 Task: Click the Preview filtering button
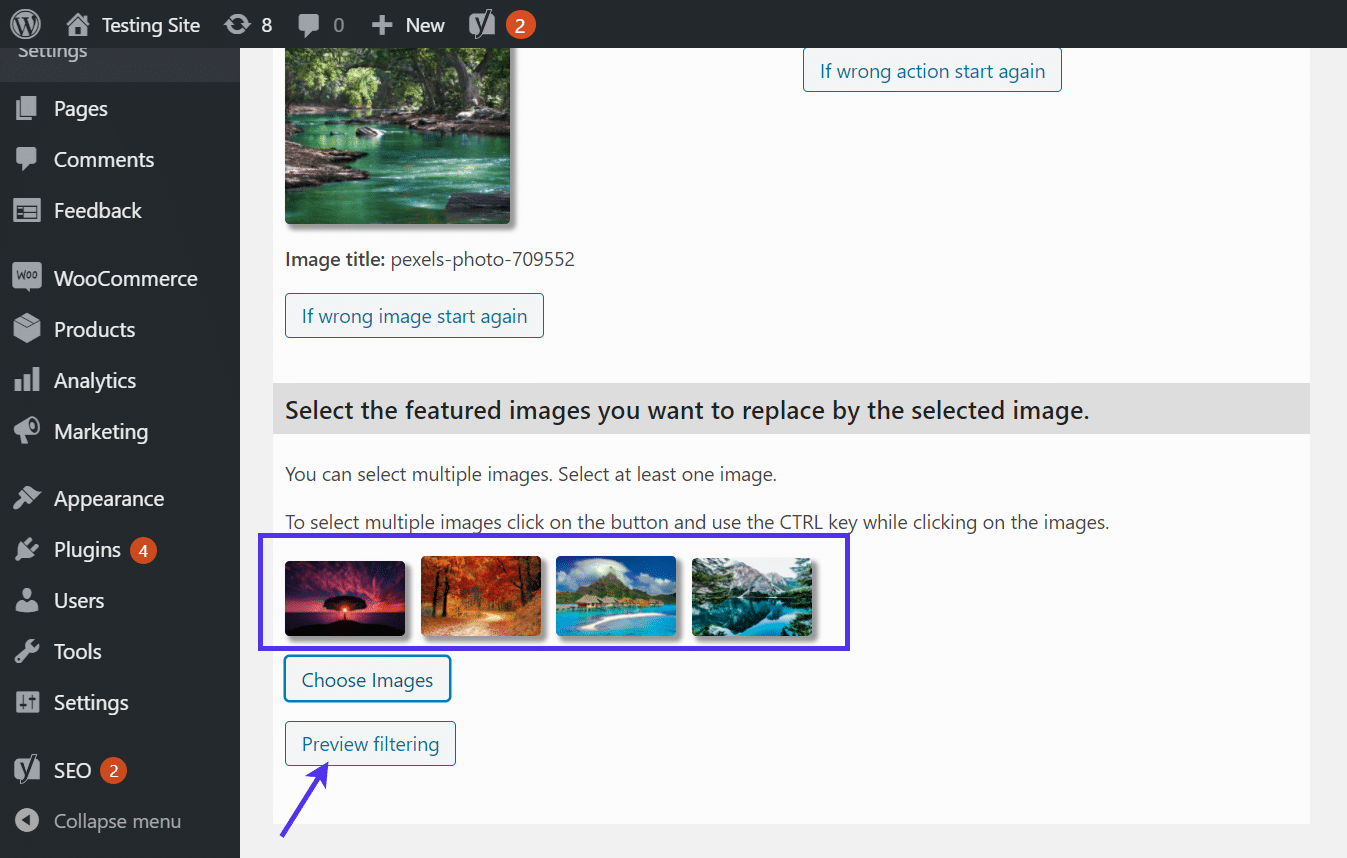[370, 743]
